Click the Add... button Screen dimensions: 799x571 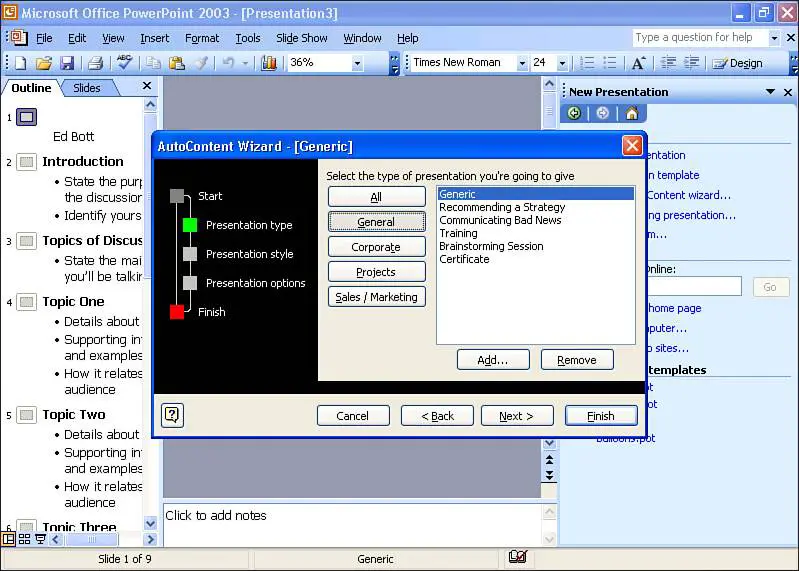pyautogui.click(x=493, y=360)
